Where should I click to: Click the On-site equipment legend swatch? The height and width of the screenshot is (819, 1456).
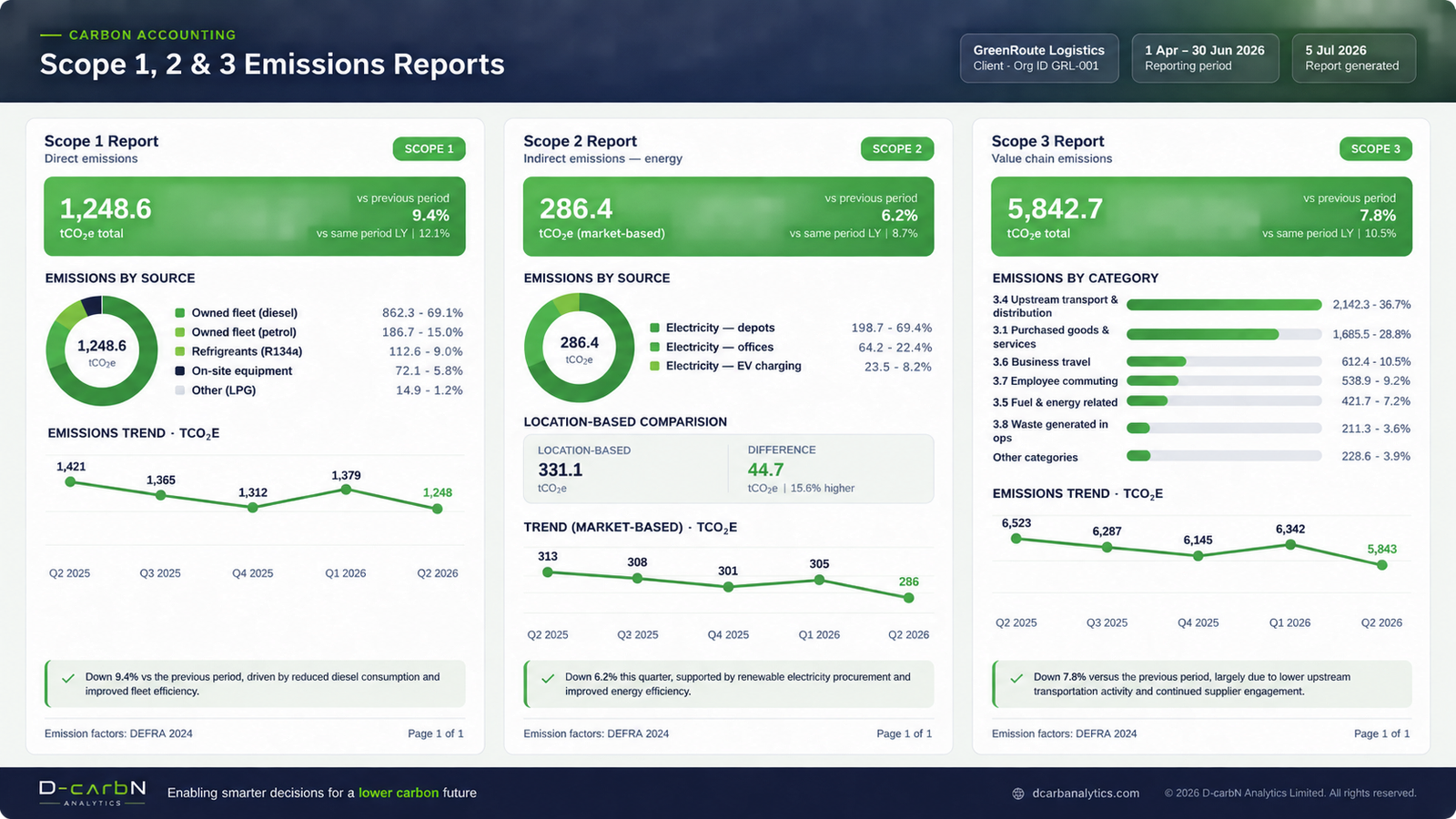click(180, 370)
